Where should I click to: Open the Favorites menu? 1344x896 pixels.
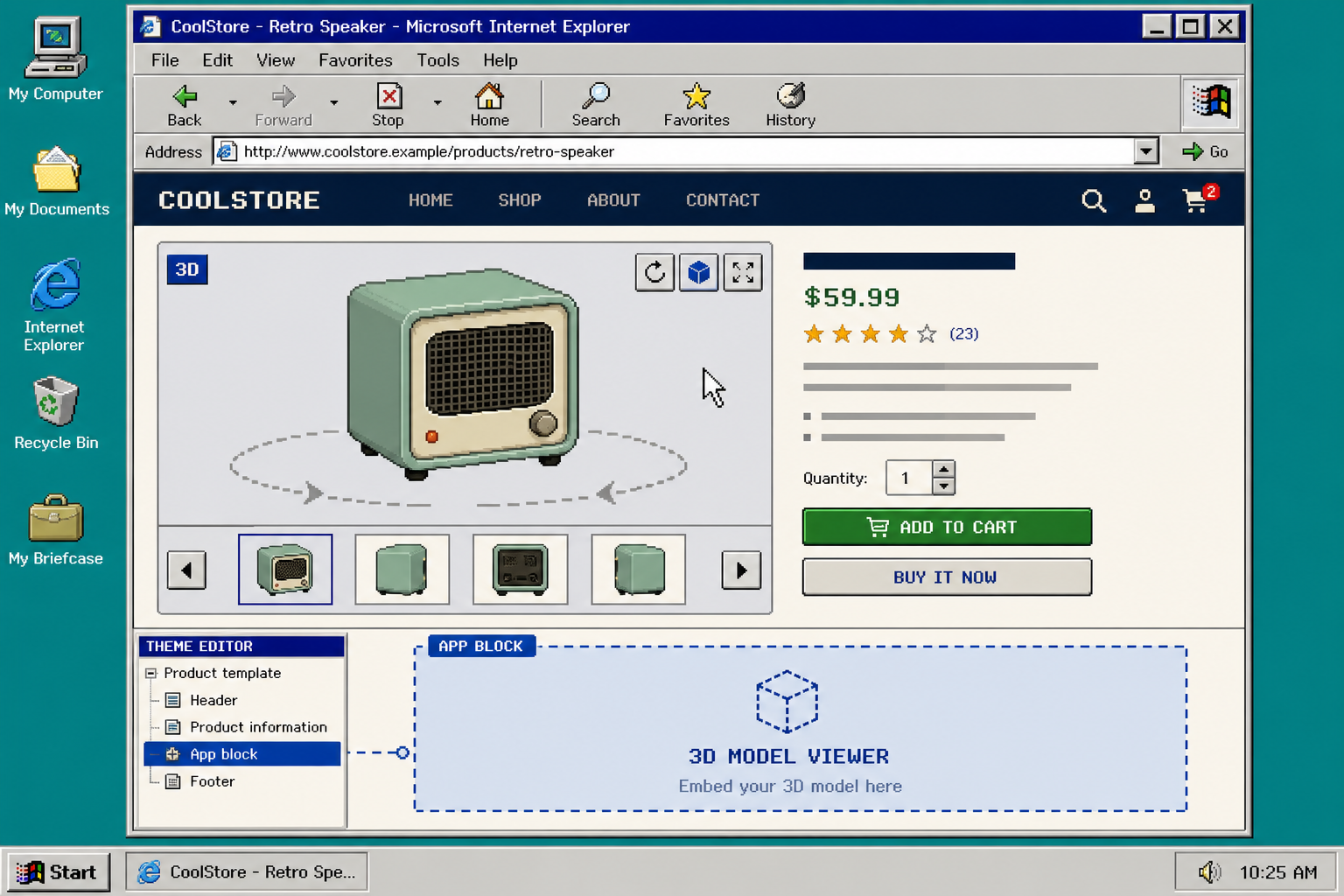click(355, 60)
